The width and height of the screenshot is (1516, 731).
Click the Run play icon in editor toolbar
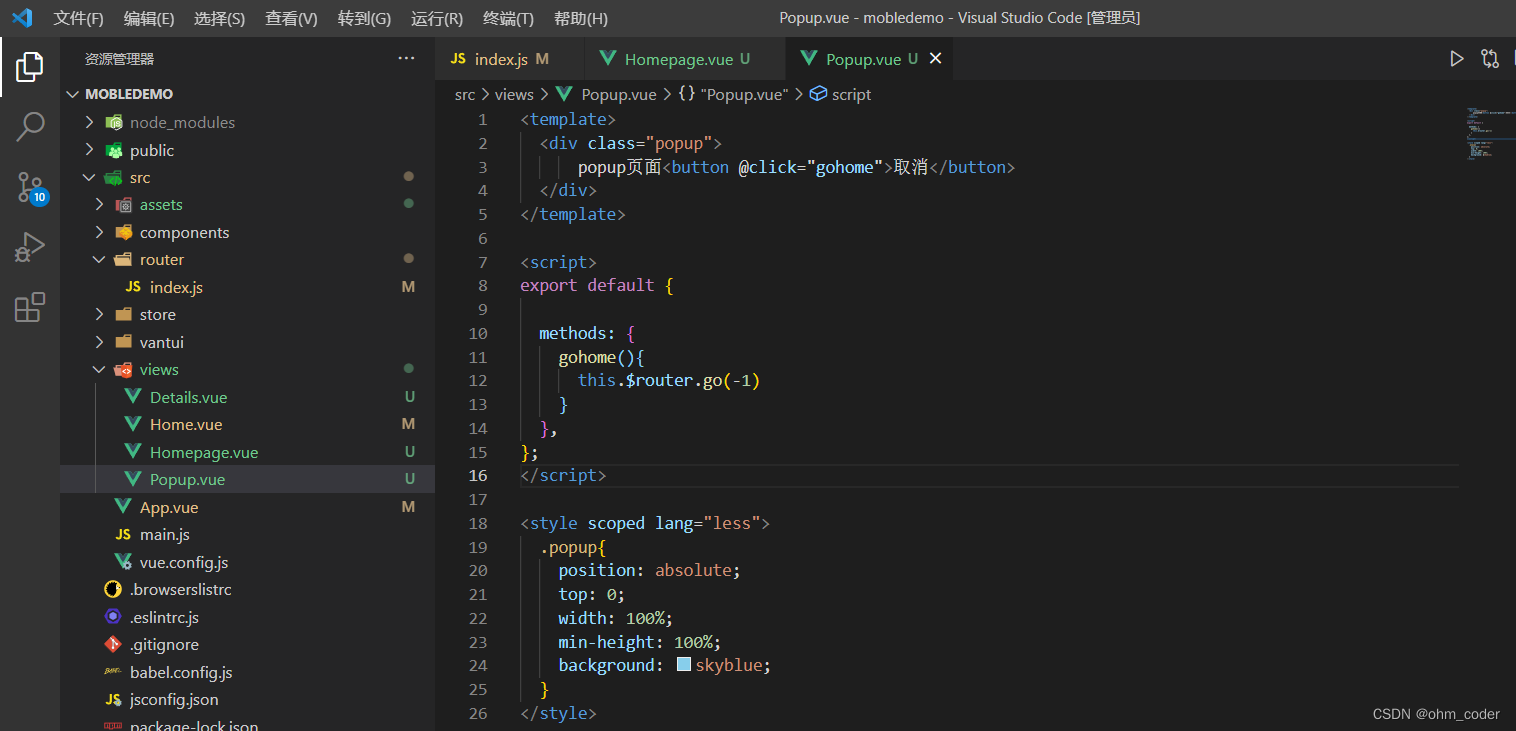1457,59
